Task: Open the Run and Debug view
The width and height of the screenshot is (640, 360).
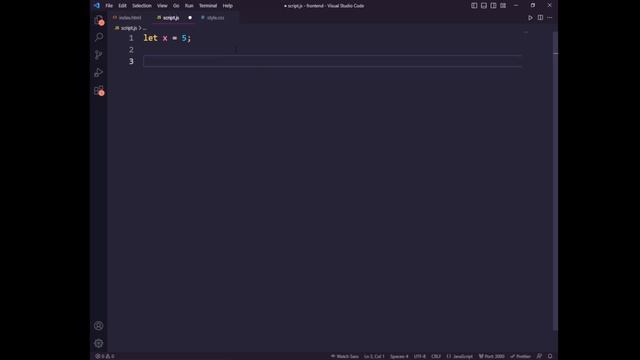Action: point(99,73)
